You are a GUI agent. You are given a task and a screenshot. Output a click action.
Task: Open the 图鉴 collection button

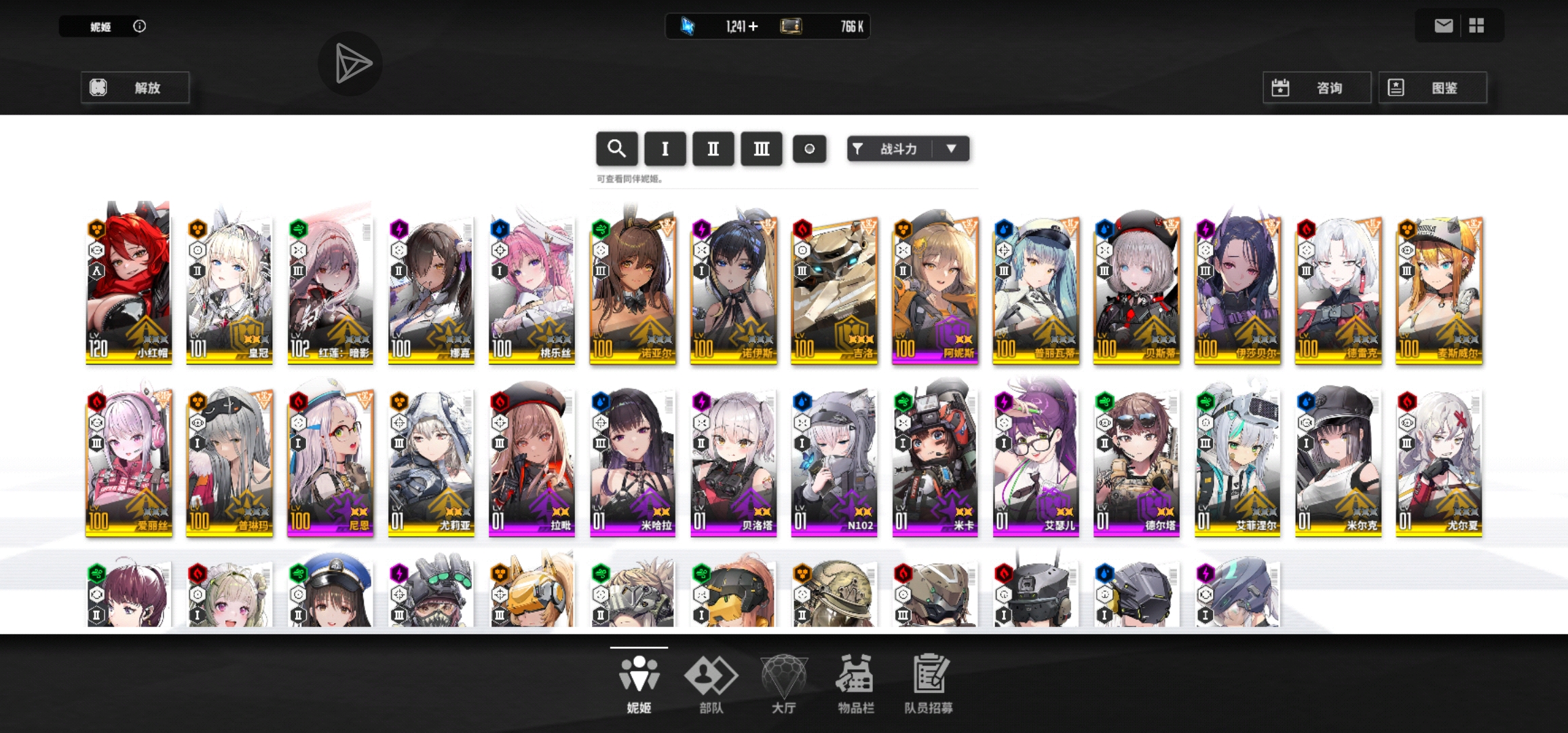(1432, 88)
